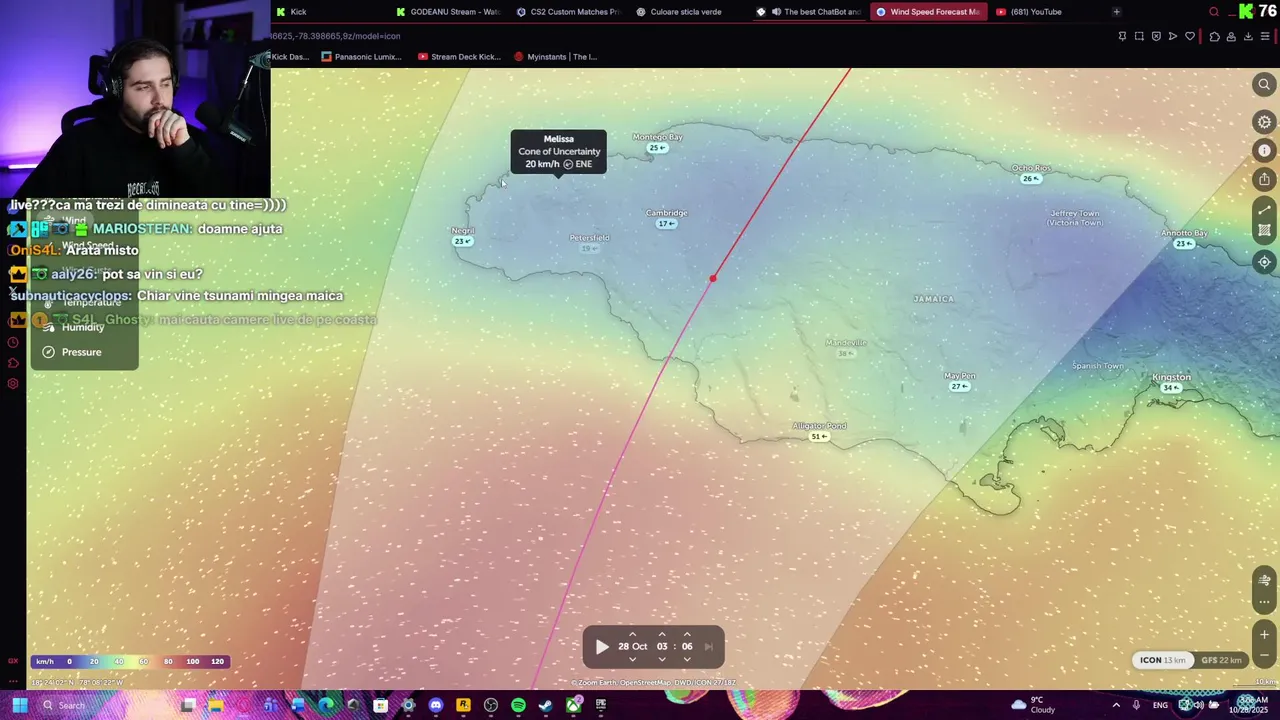Decrease the forecast hour with down arrow
1280x720 pixels.
click(x=662, y=659)
